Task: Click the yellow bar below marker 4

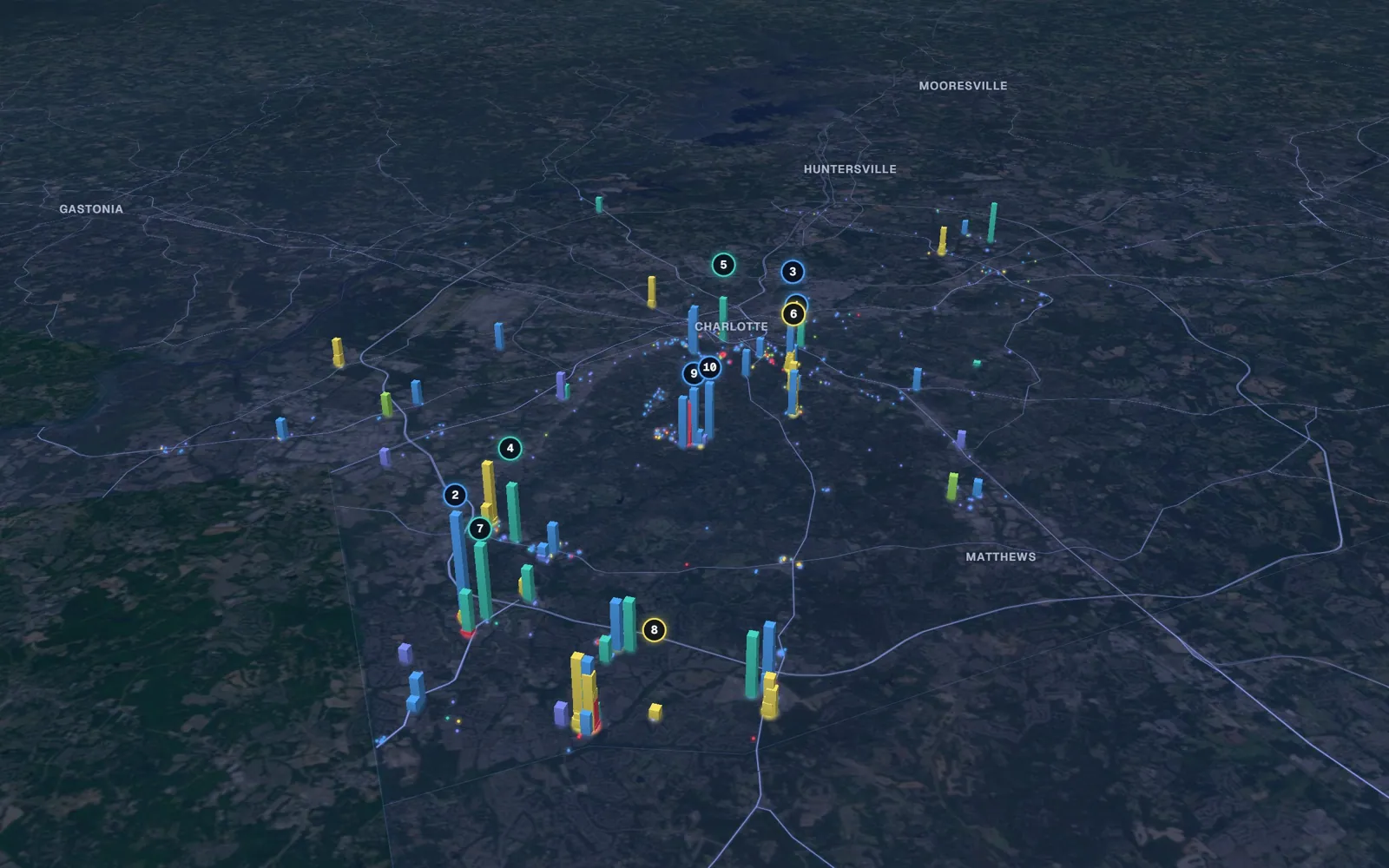Action: pyautogui.click(x=489, y=490)
